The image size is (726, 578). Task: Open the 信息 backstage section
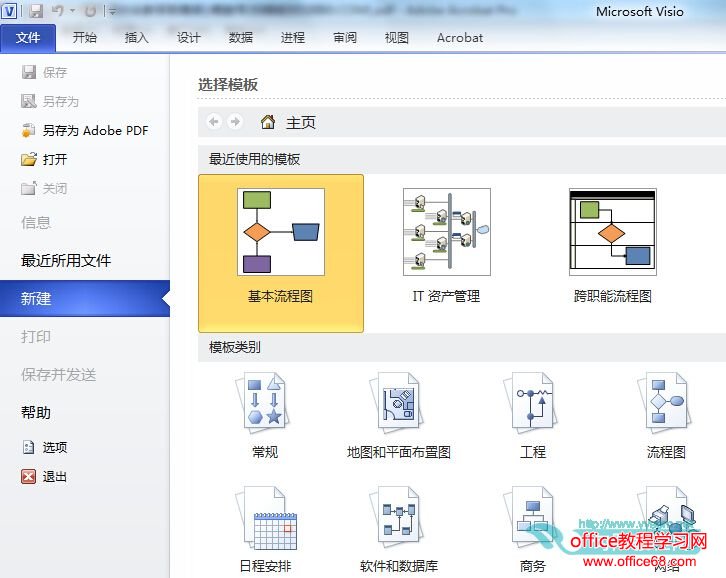[36, 223]
